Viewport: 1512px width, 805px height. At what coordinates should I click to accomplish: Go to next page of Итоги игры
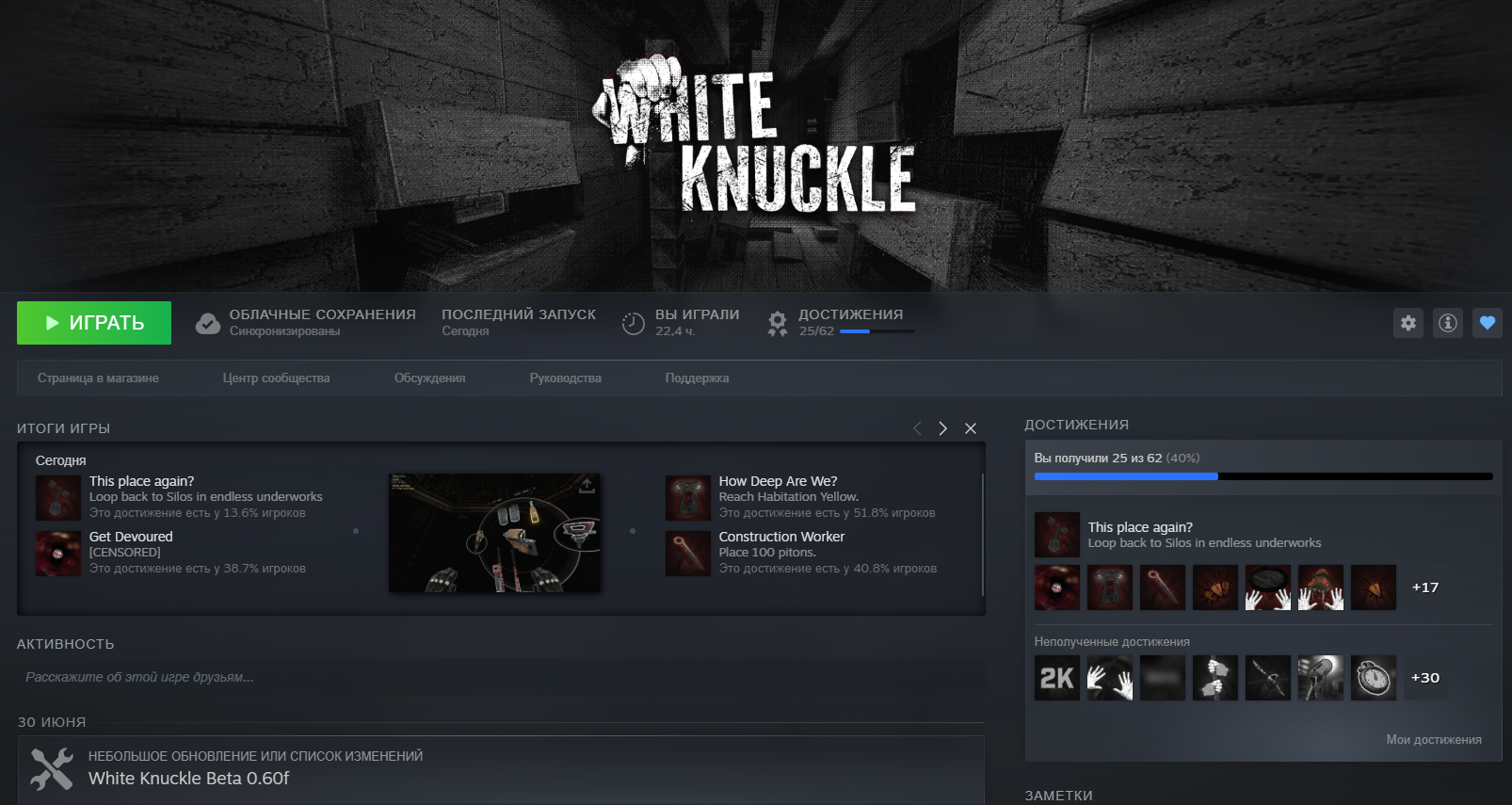point(942,428)
